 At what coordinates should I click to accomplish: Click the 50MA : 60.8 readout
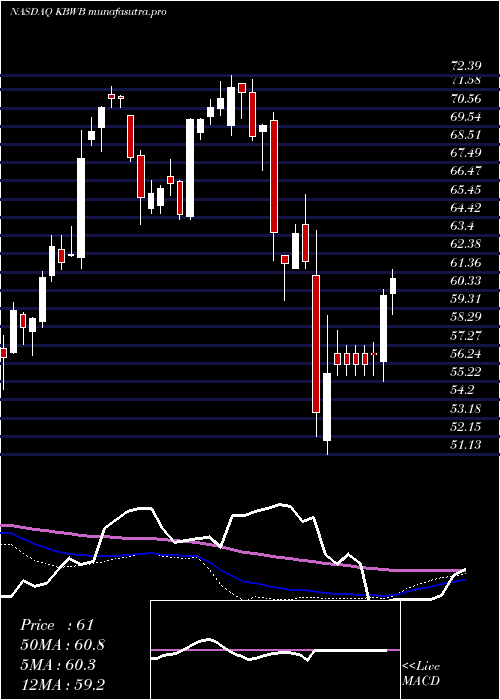pos(63,645)
